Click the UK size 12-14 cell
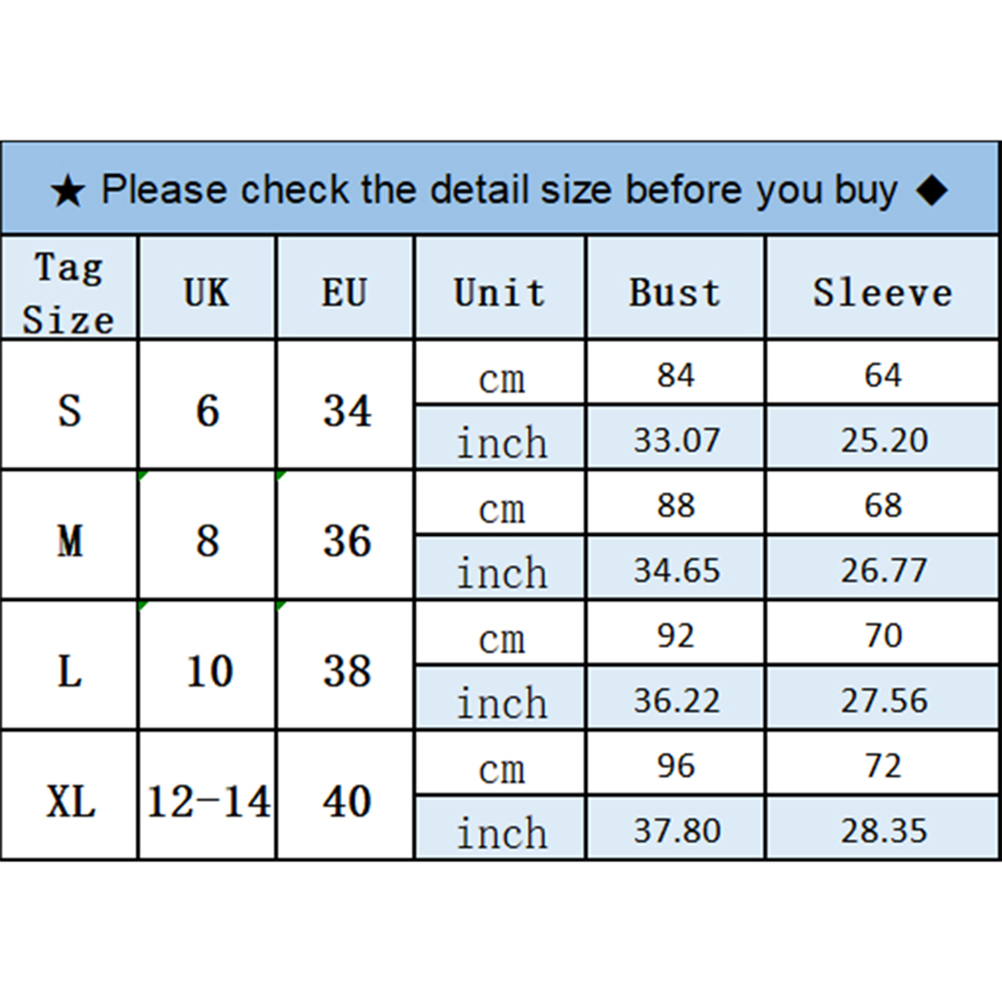Image resolution: width=1002 pixels, height=1002 pixels. 208,801
